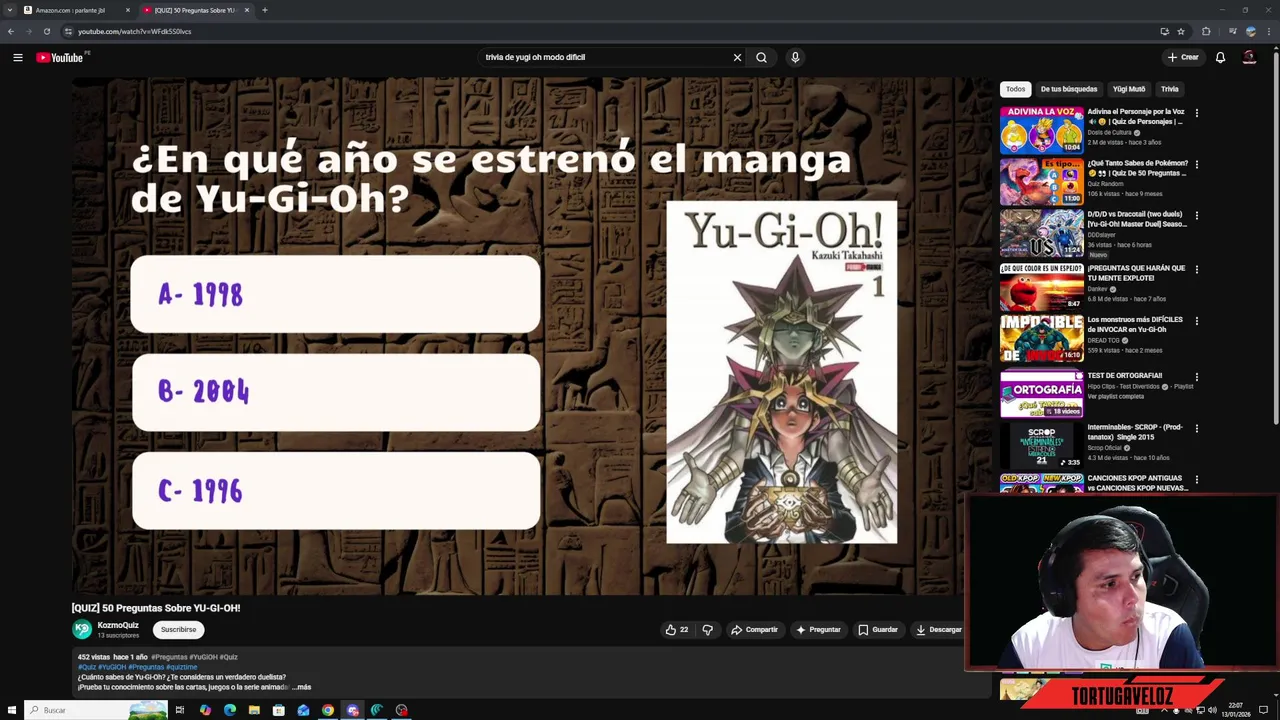Screen dimensions: 1280x720
Task: Open options for 'Adivina el Personaje por la Voz' video
Action: 1196,113
